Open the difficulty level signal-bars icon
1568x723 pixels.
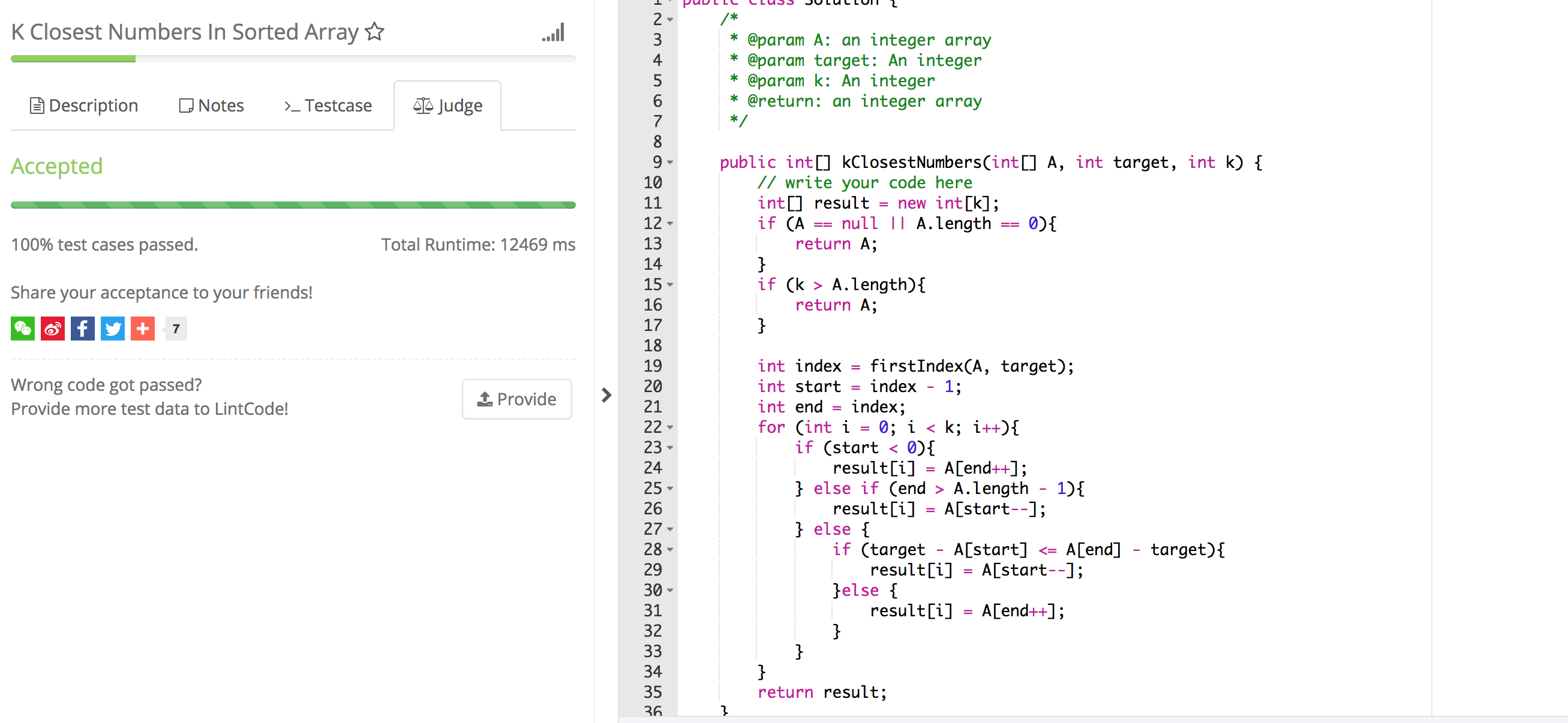pyautogui.click(x=553, y=32)
